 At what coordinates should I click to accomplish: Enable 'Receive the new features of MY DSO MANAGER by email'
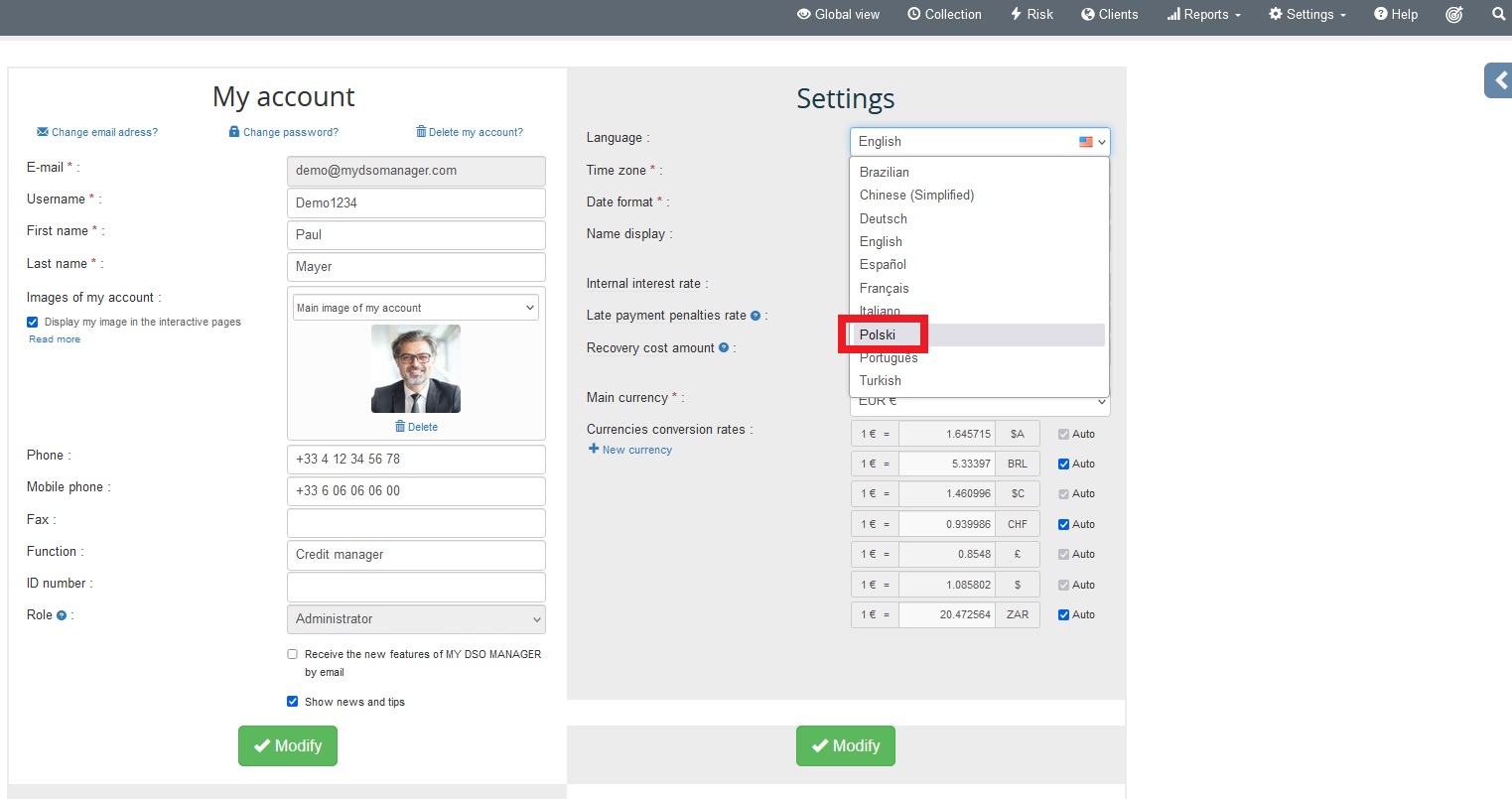point(292,653)
